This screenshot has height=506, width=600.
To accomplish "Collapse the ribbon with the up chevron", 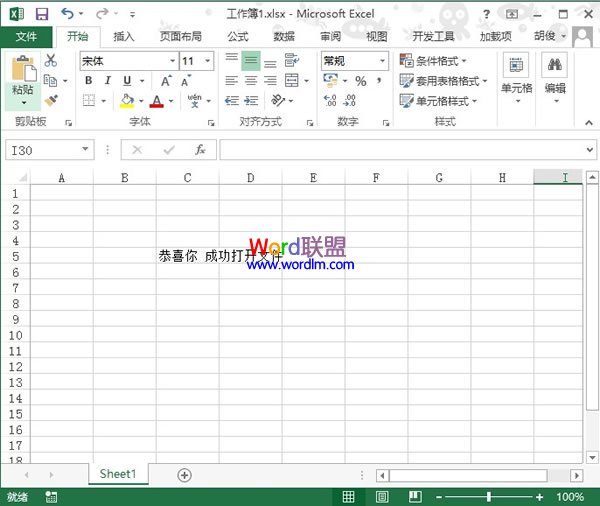I will click(589, 122).
